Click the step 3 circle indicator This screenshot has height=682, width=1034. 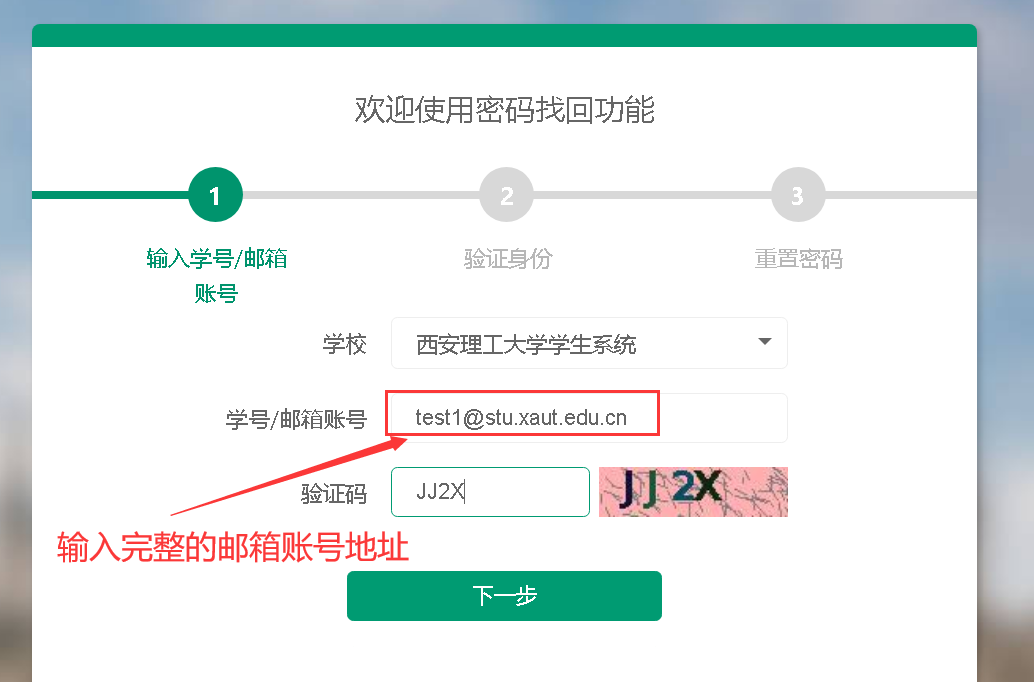798,195
